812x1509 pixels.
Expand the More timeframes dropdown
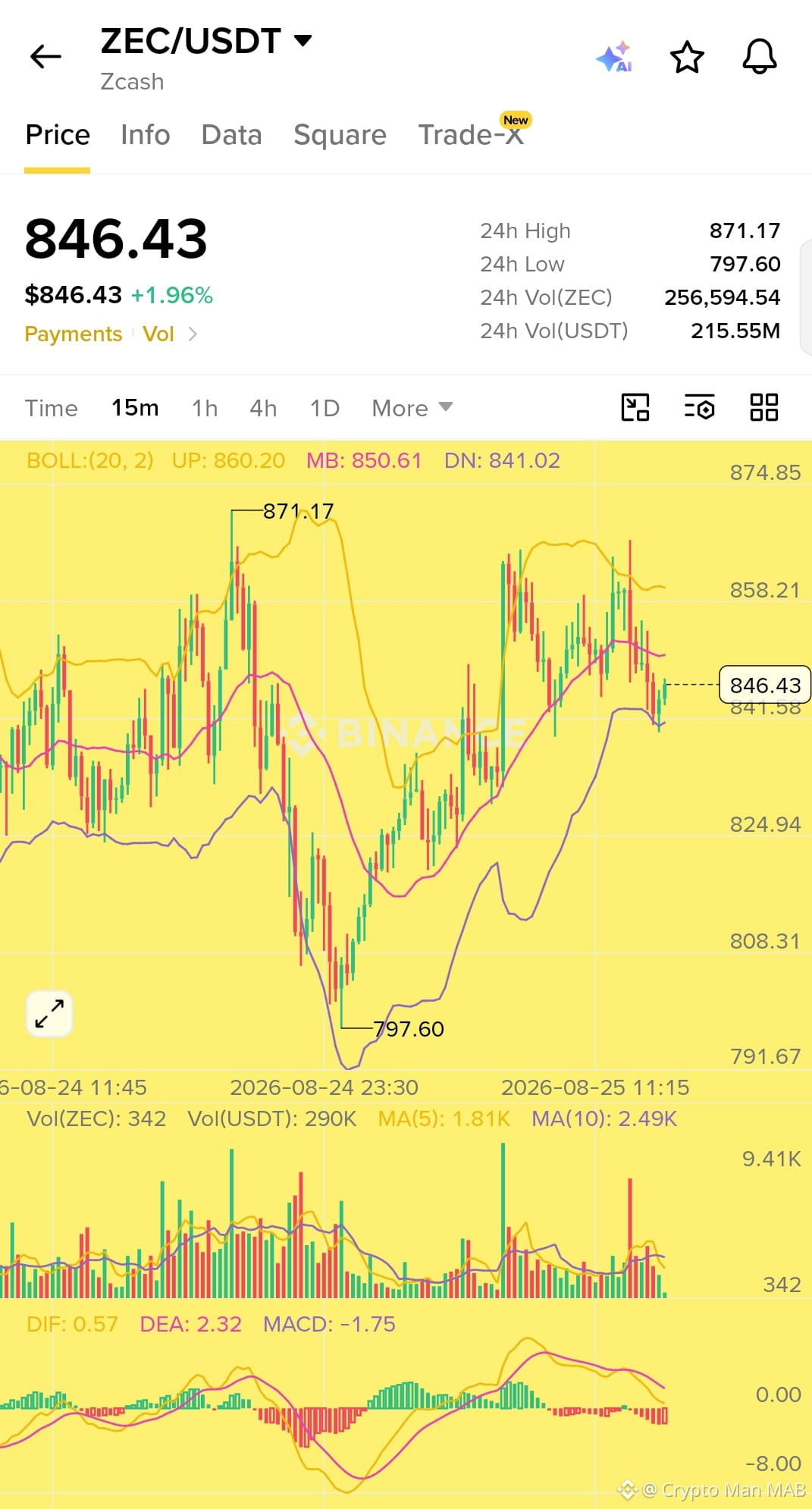tap(412, 408)
